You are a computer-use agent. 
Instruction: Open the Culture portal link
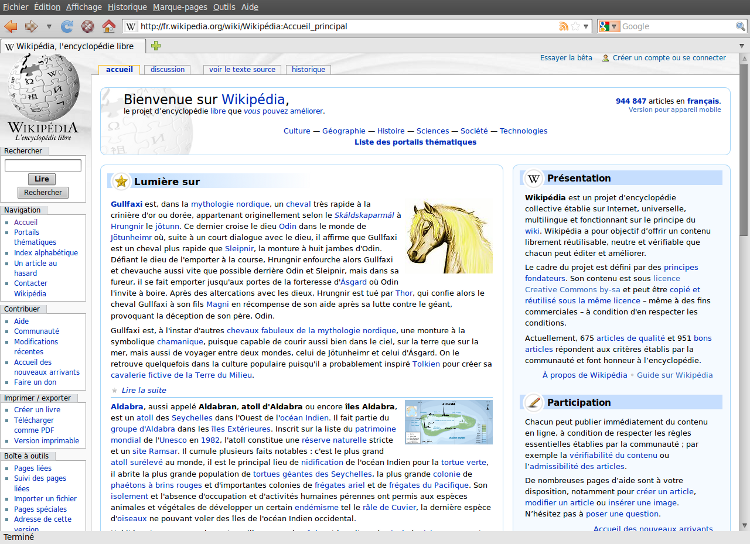pyautogui.click(x=297, y=131)
